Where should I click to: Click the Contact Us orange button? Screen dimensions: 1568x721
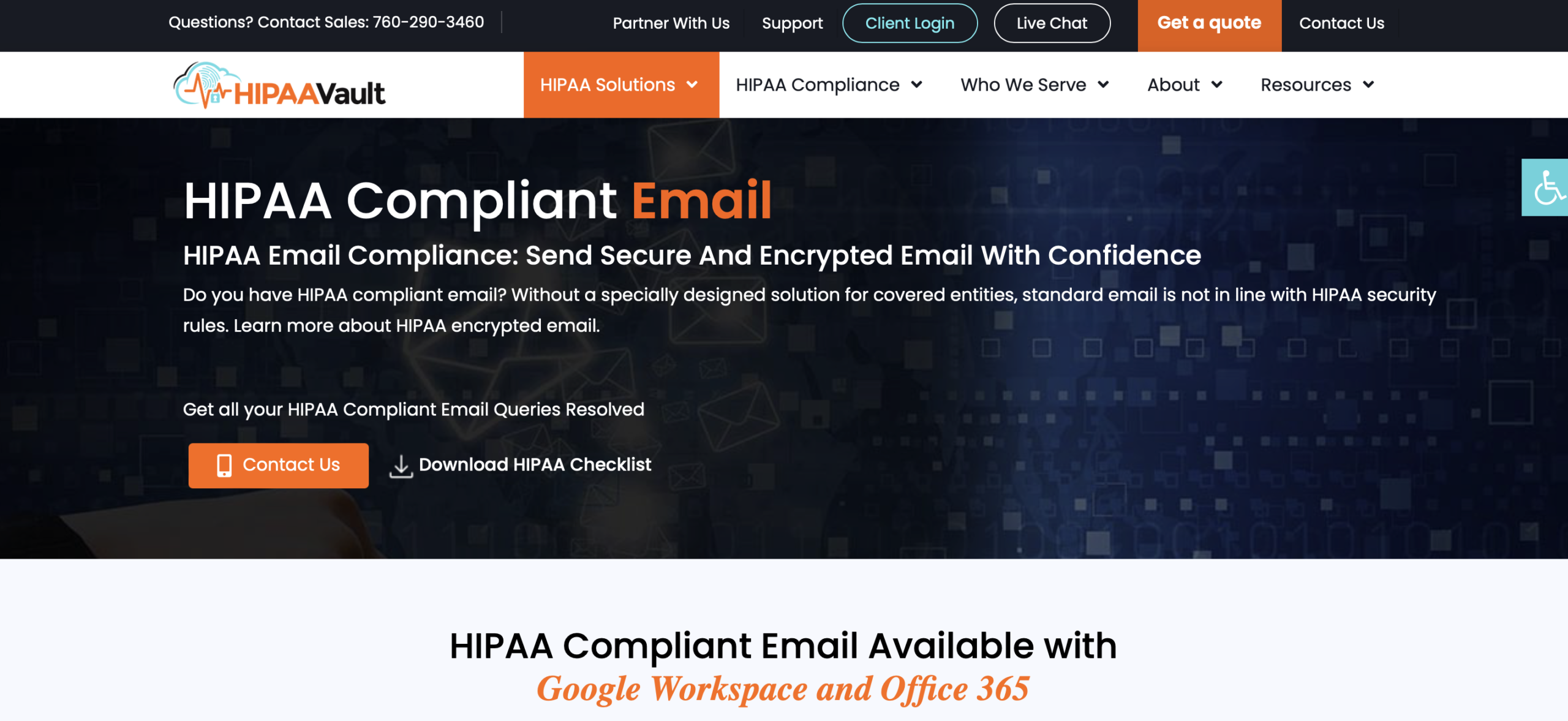click(278, 464)
